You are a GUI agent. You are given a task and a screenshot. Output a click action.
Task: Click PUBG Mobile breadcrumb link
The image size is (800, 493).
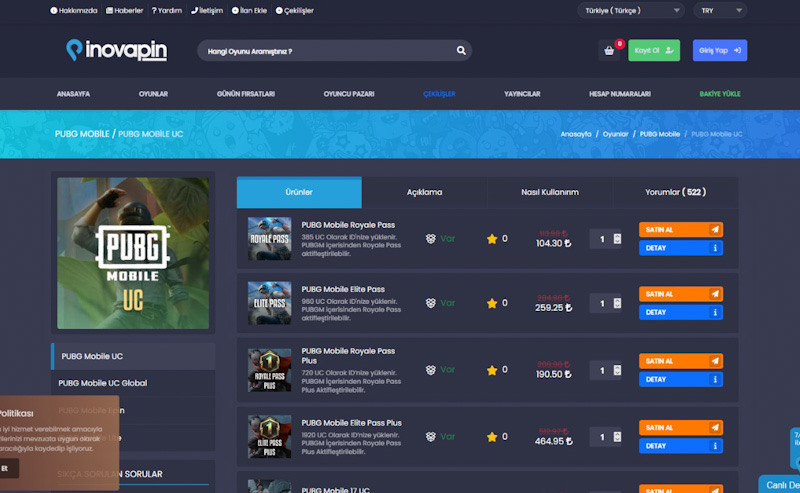click(x=660, y=134)
